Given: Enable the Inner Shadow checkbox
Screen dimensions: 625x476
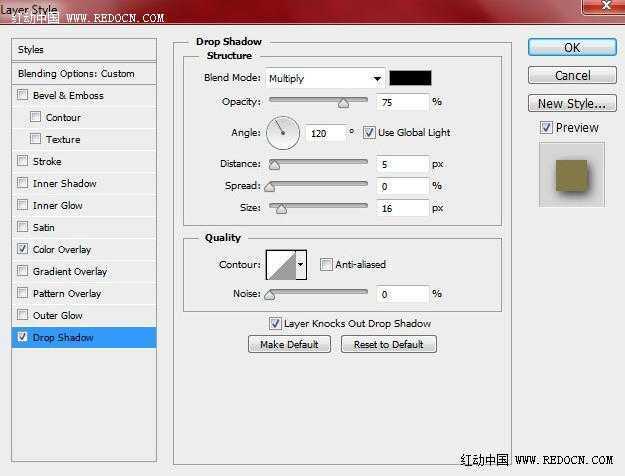Looking at the screenshot, I should pyautogui.click(x=23, y=183).
